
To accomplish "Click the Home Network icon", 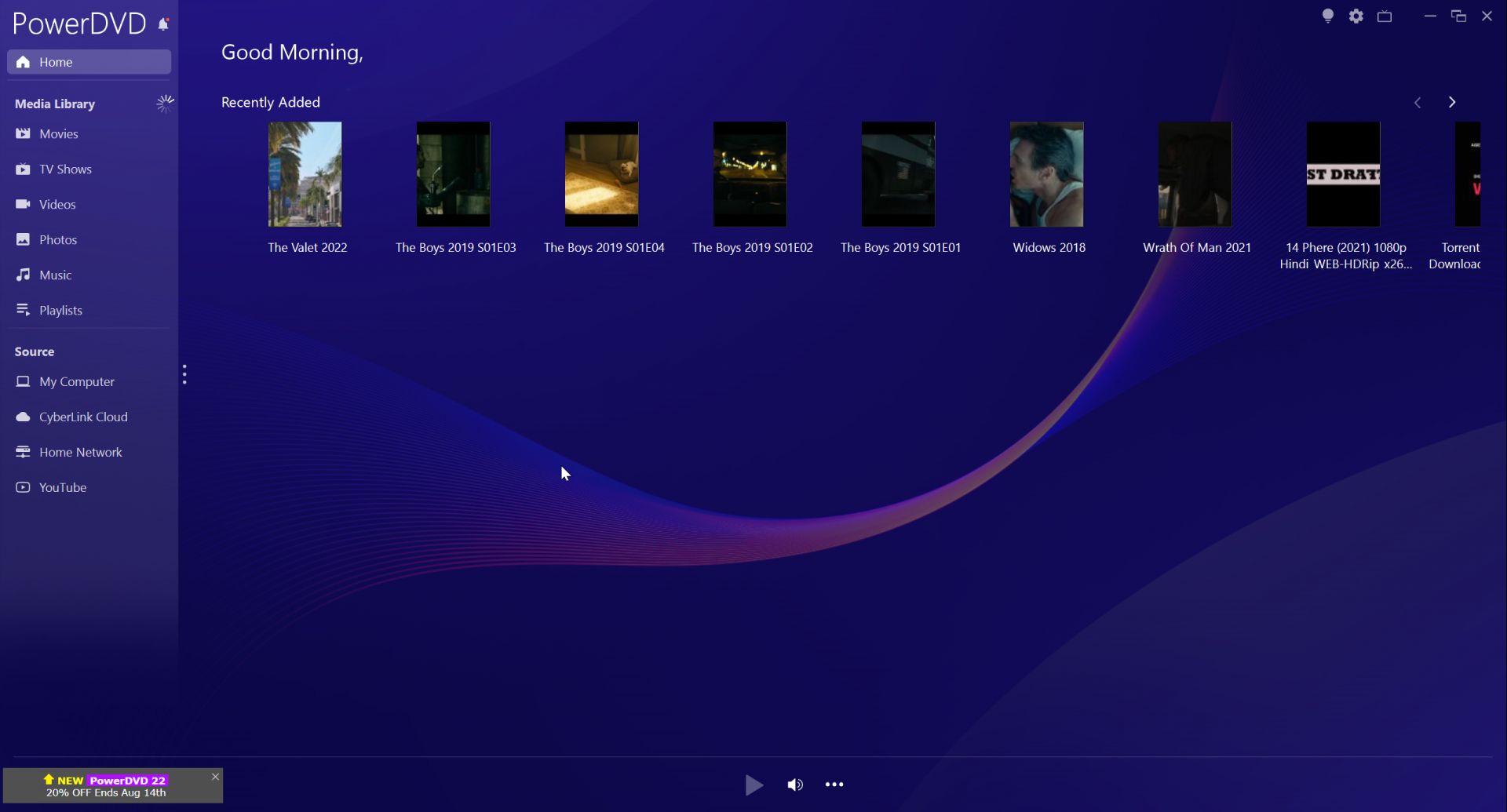I will click(23, 453).
